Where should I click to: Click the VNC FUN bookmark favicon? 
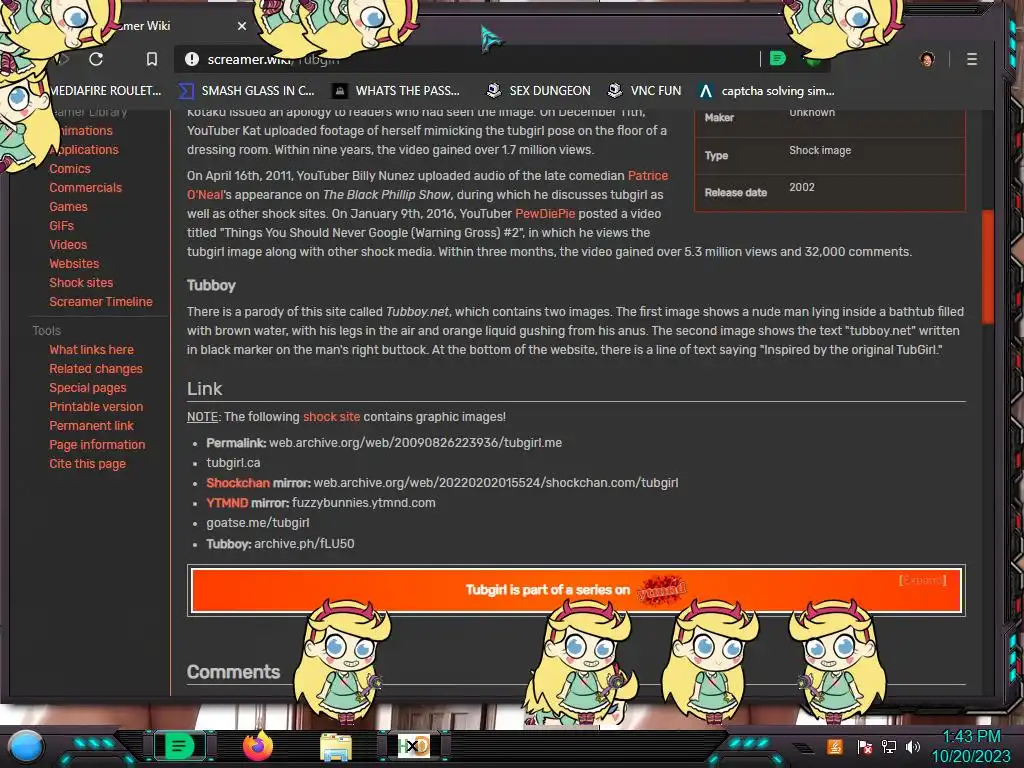coord(615,91)
